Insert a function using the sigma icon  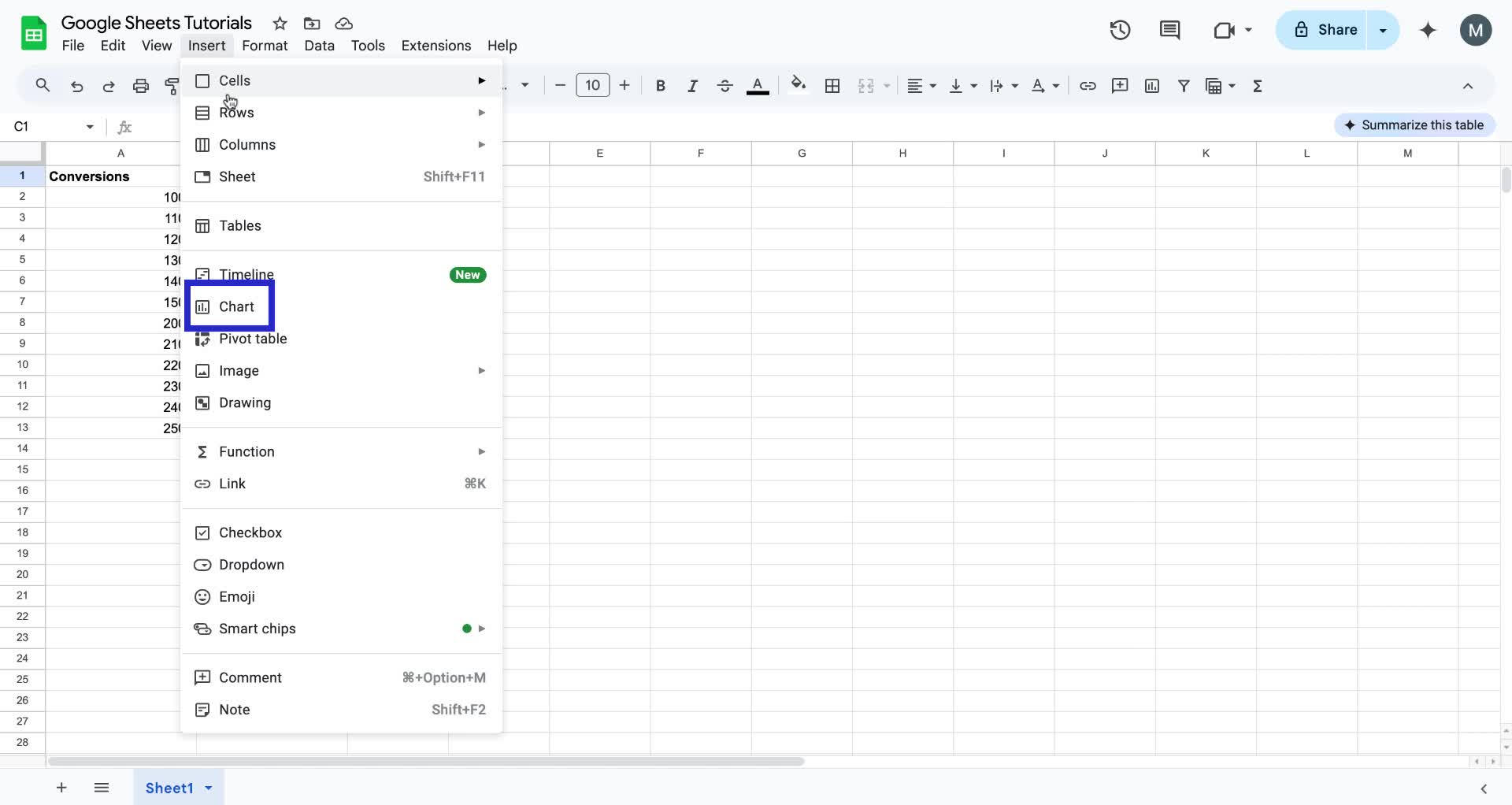[1258, 85]
